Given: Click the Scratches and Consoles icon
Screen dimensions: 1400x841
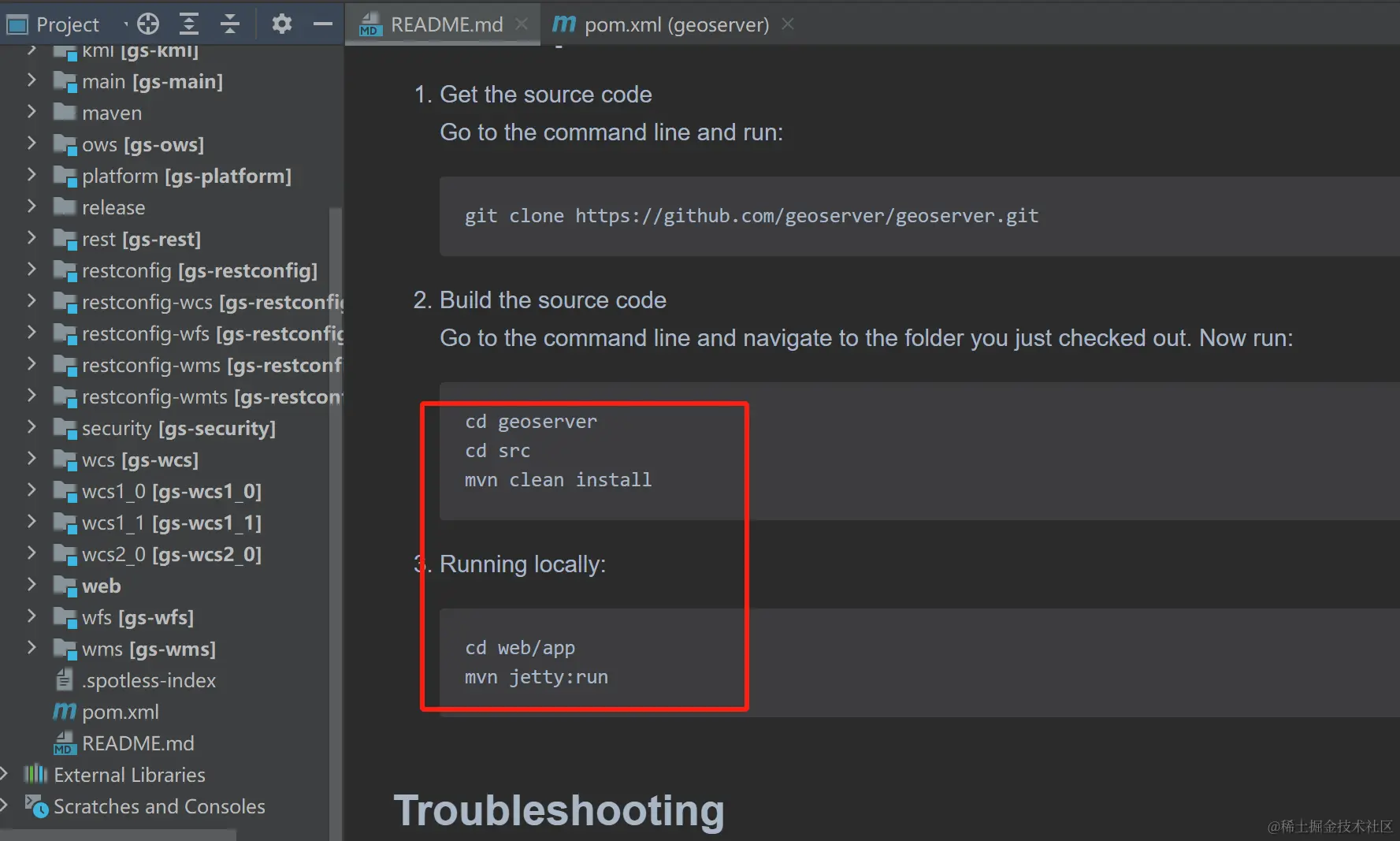Looking at the screenshot, I should pos(36,806).
